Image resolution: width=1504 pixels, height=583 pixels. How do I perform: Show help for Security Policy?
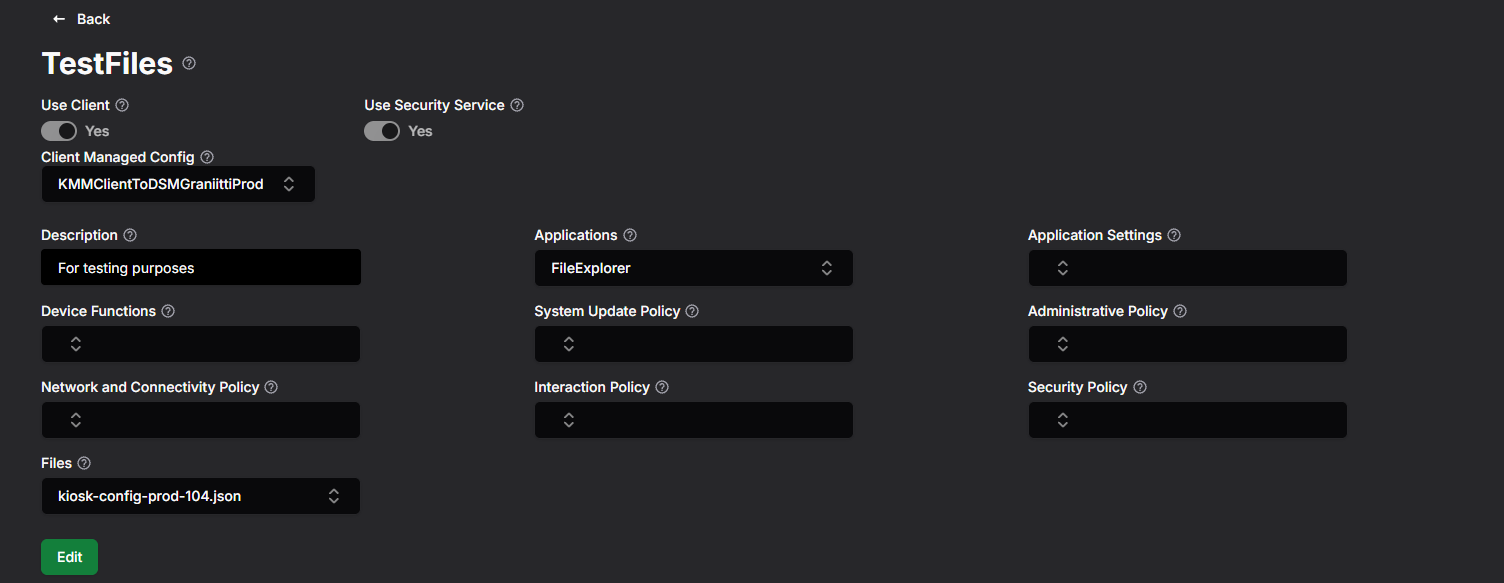point(1140,387)
